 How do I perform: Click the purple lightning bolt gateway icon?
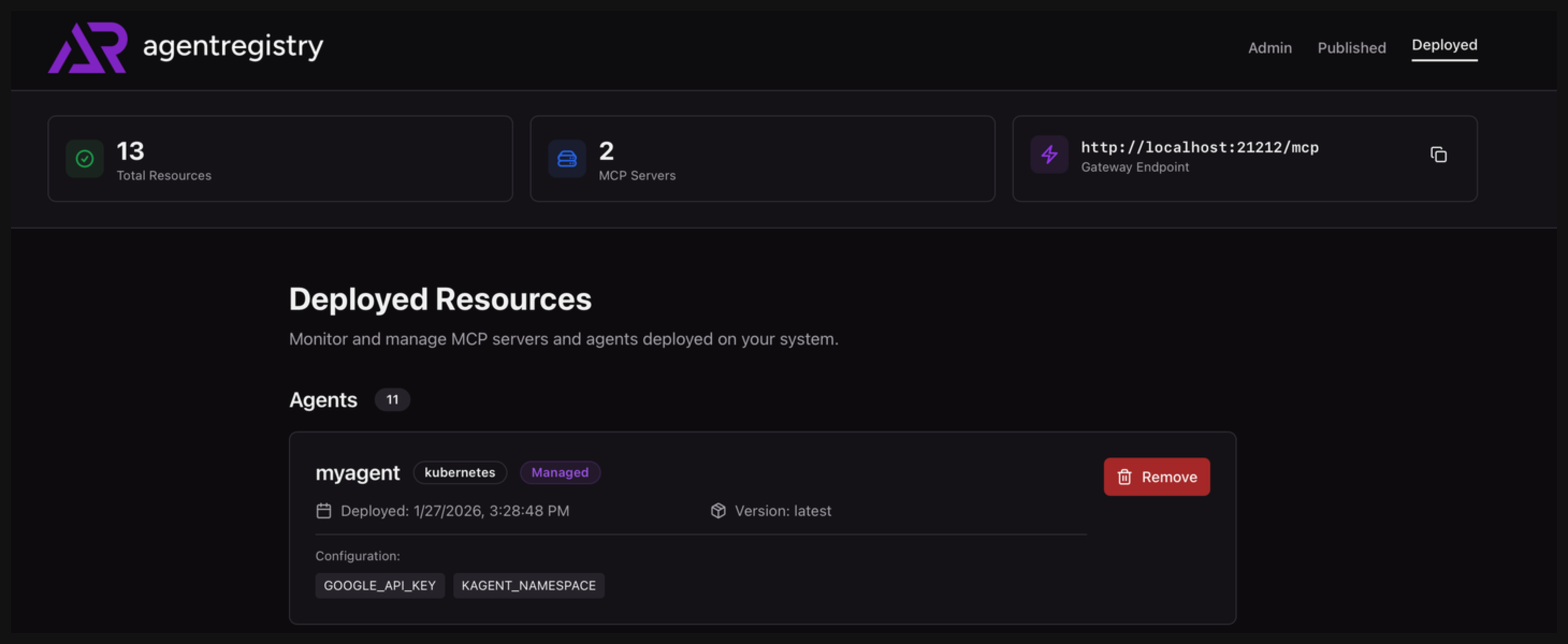(x=1049, y=155)
